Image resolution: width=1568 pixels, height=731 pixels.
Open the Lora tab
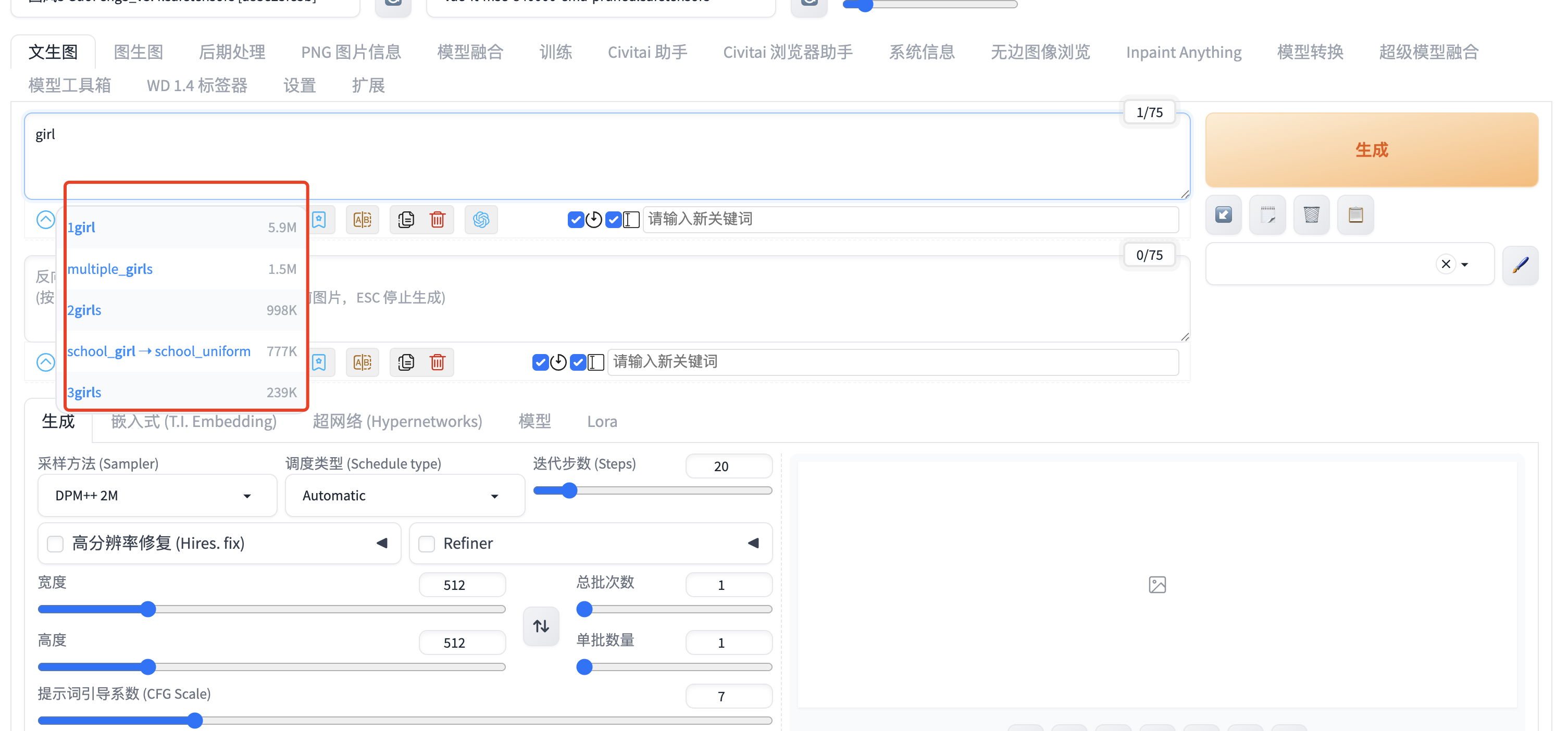(x=601, y=421)
